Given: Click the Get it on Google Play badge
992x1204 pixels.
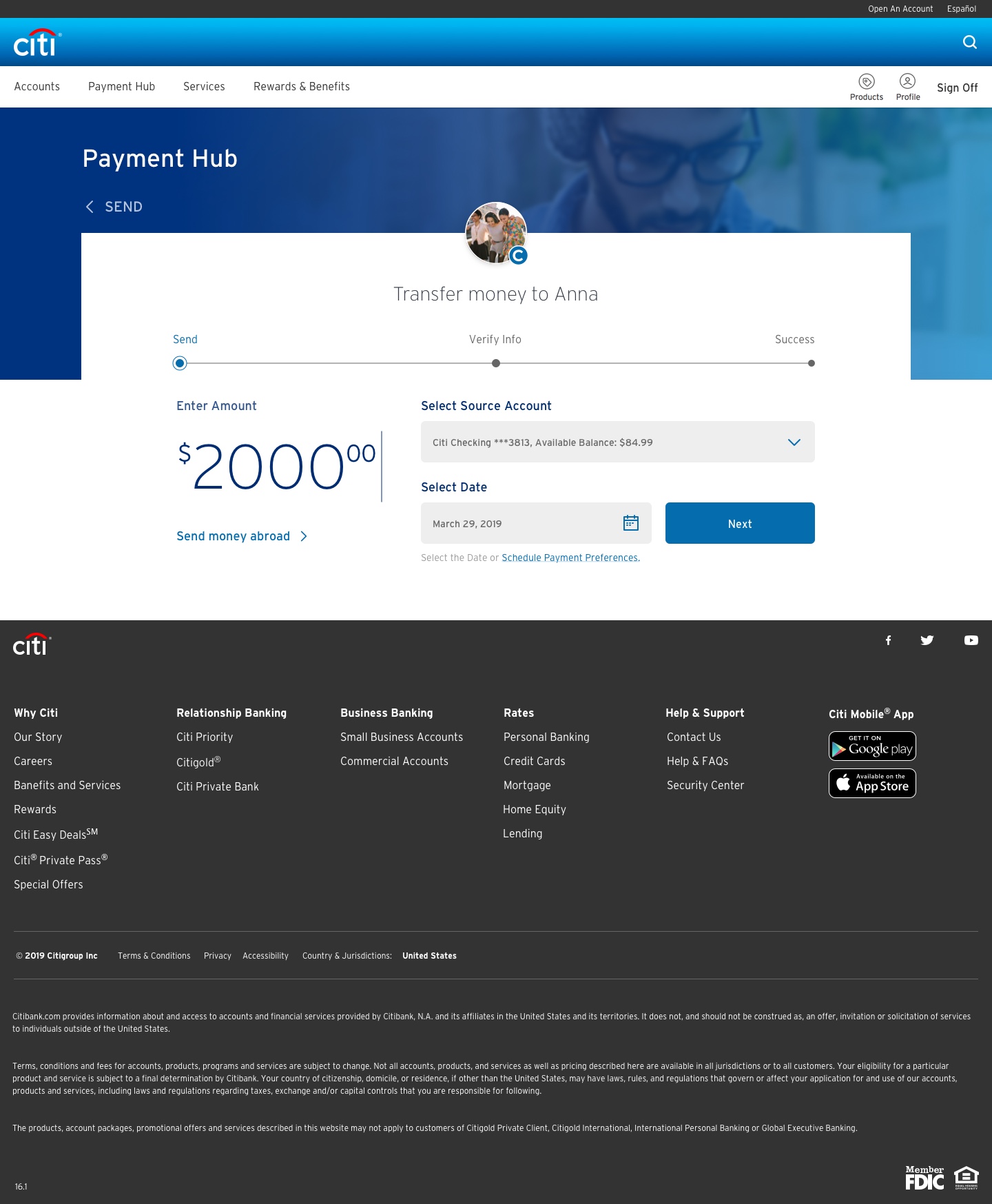Looking at the screenshot, I should (872, 746).
